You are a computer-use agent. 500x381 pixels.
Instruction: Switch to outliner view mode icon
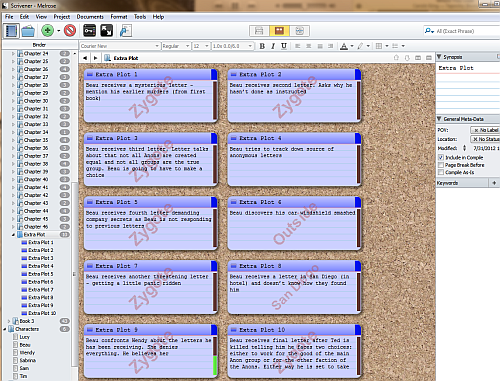point(299,31)
